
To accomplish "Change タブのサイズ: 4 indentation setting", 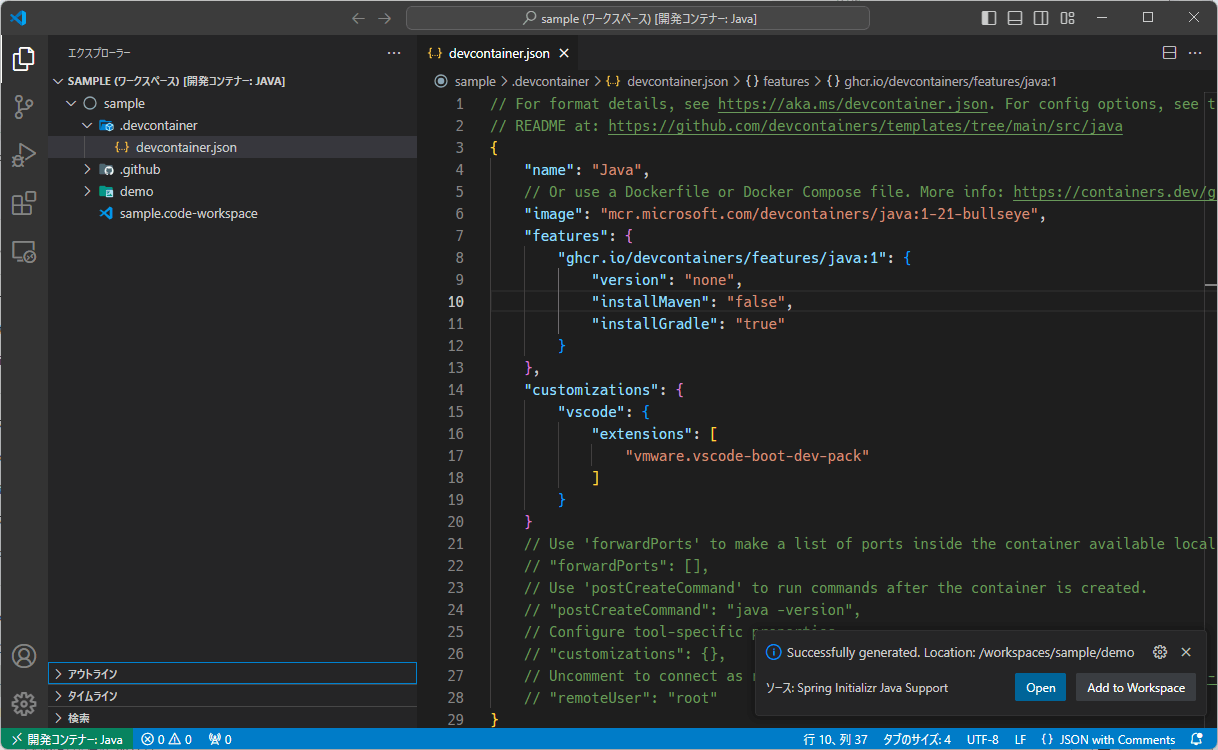I will click(917, 739).
